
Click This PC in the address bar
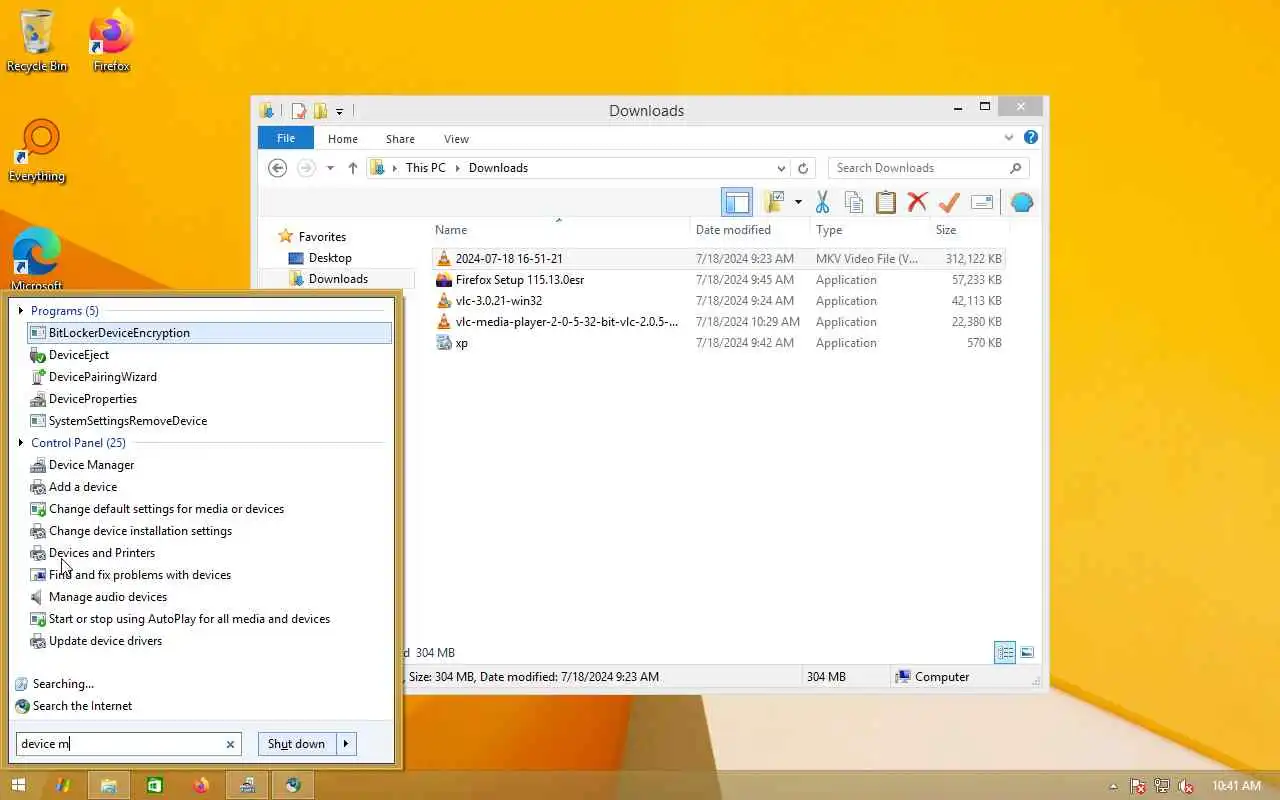426,168
